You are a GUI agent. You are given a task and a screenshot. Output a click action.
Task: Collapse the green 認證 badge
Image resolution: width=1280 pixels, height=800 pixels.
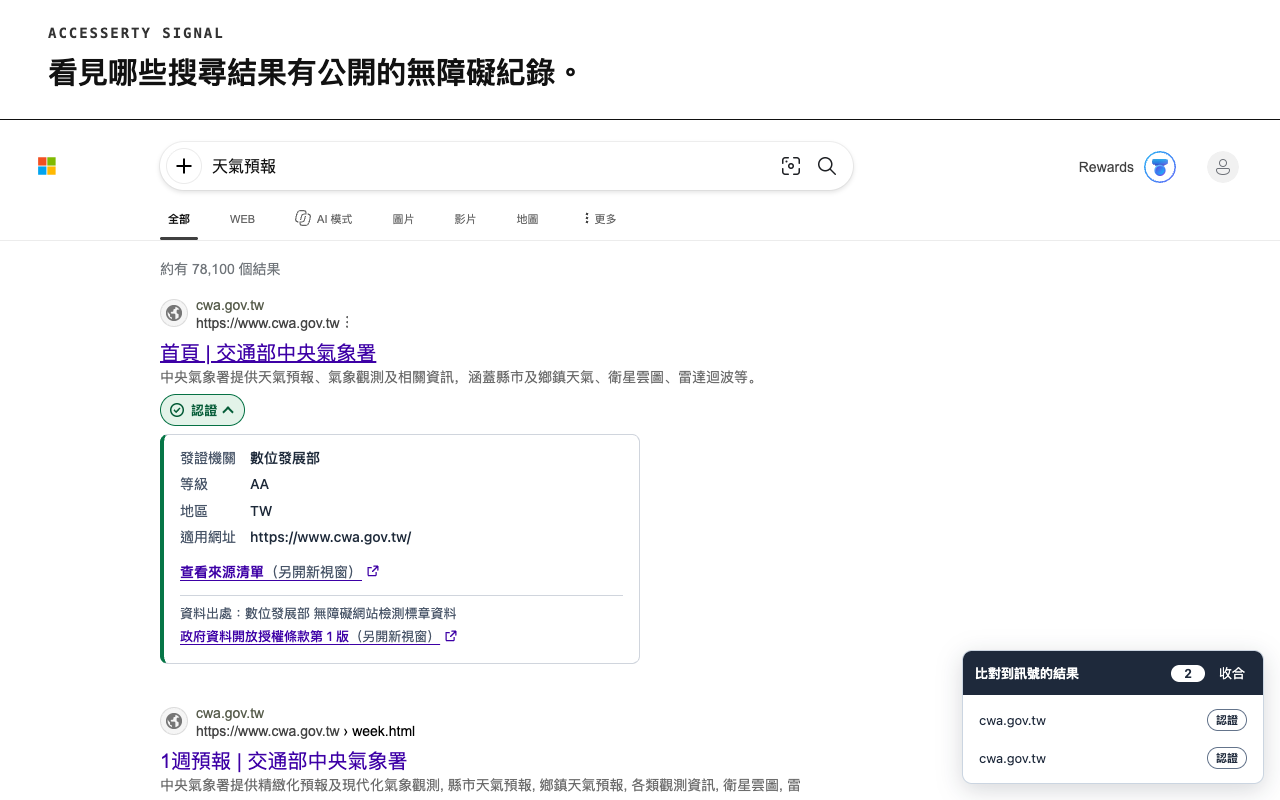coord(202,410)
